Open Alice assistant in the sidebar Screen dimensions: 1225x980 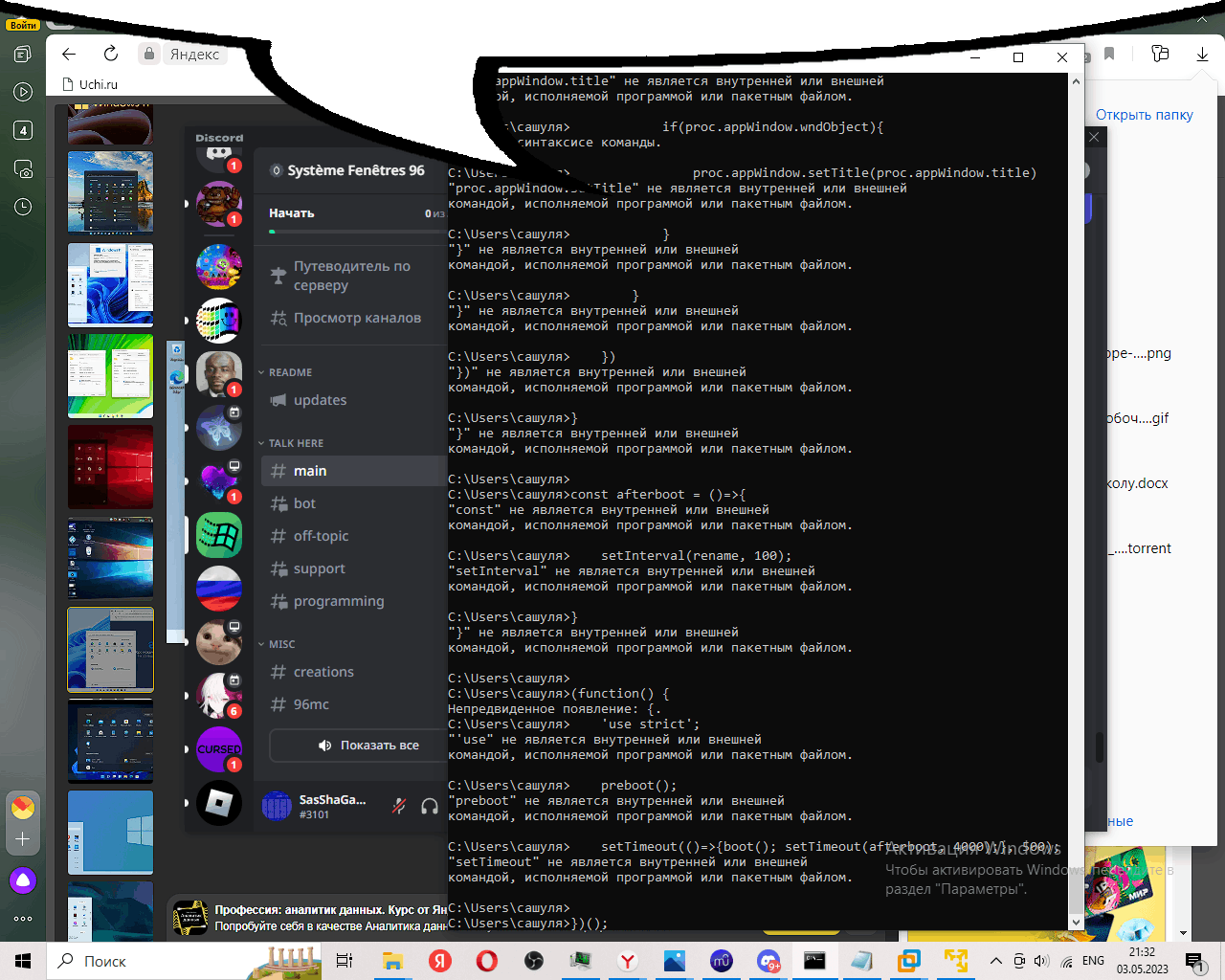(23, 880)
